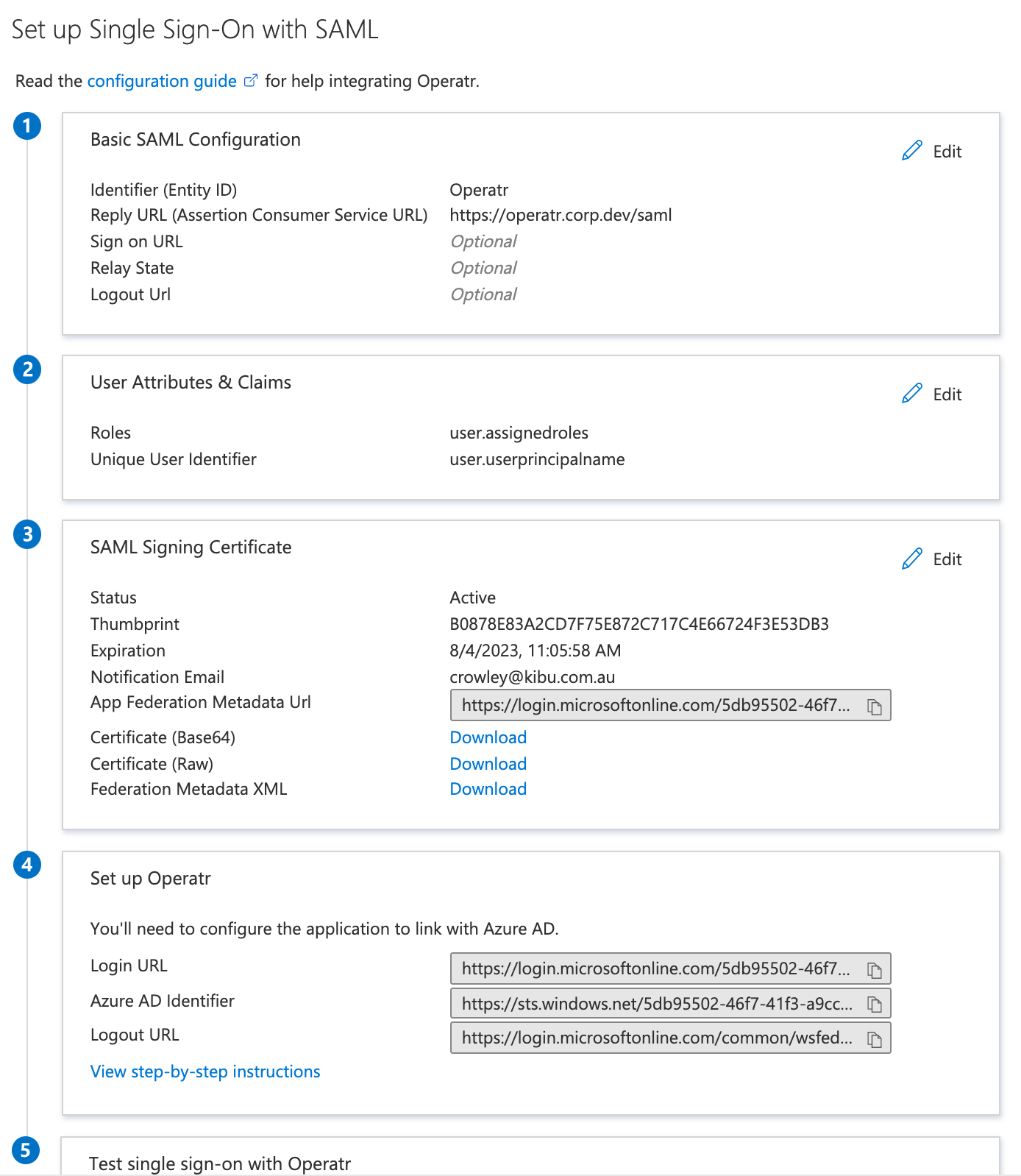This screenshot has width=1021, height=1176.
Task: Download the Federation Metadata XML
Action: tap(488, 789)
